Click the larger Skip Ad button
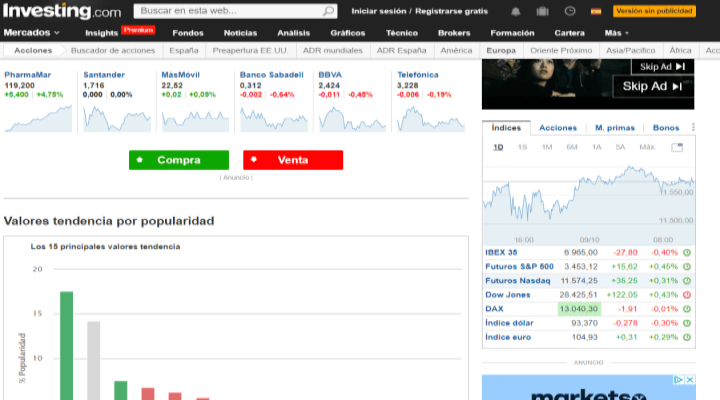Screen dimensions: 720x400 tap(653, 86)
